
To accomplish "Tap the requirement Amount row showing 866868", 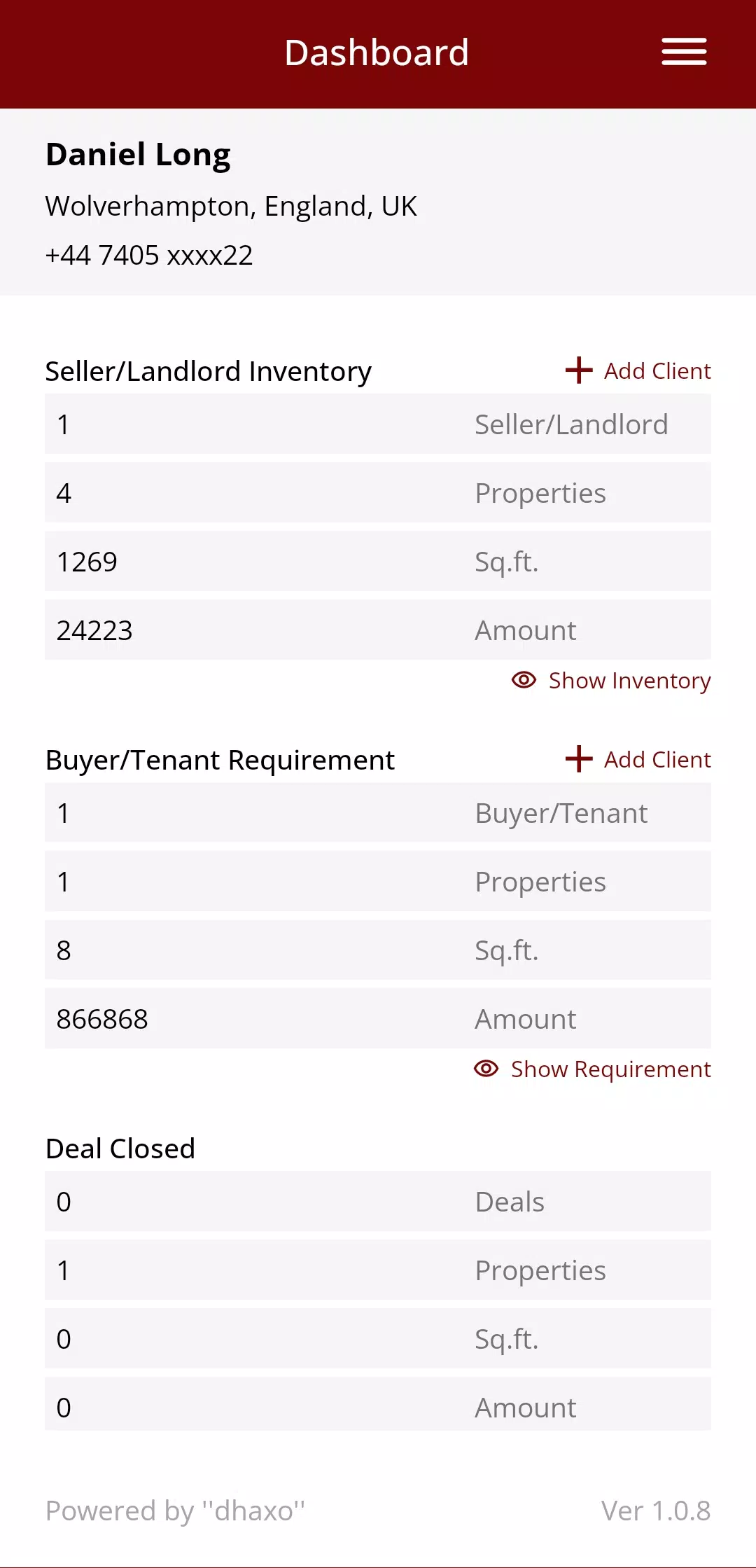I will (x=378, y=1019).
